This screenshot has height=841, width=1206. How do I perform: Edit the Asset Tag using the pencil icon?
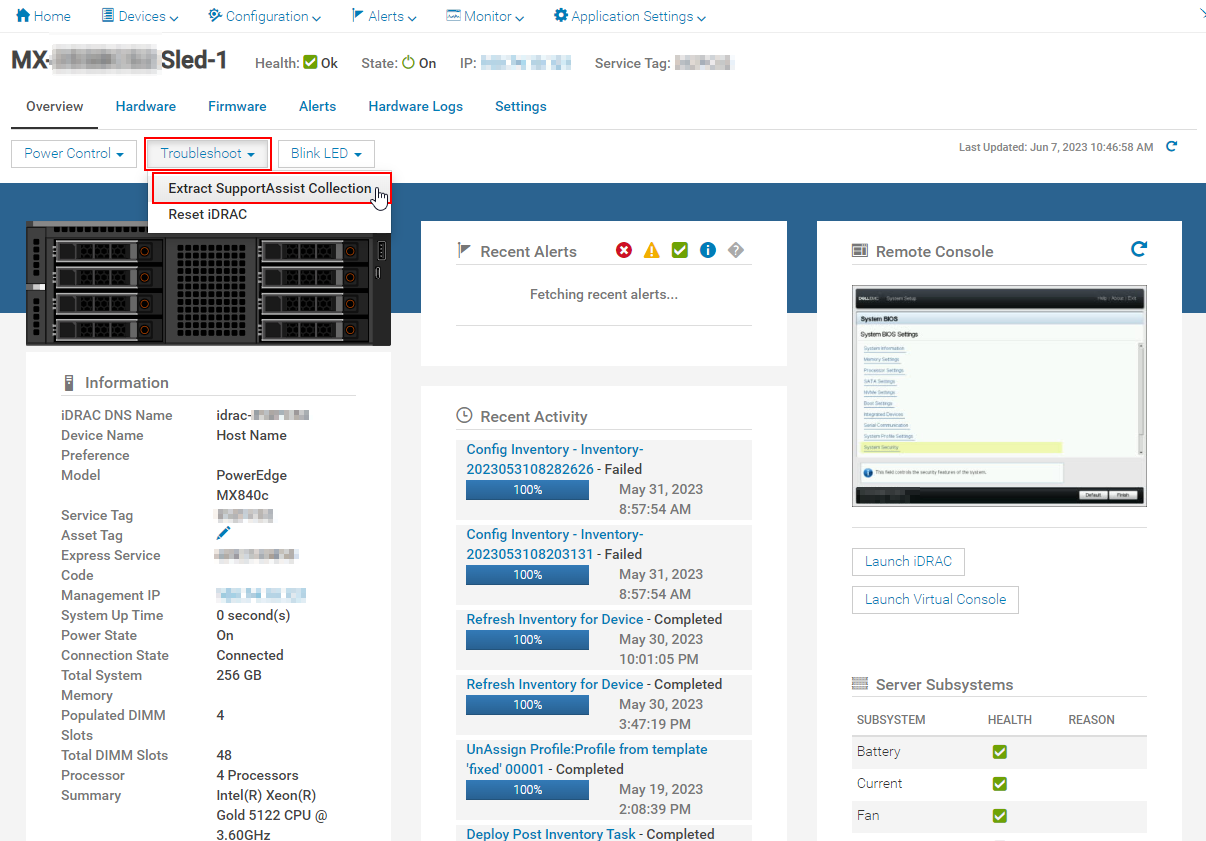(224, 532)
